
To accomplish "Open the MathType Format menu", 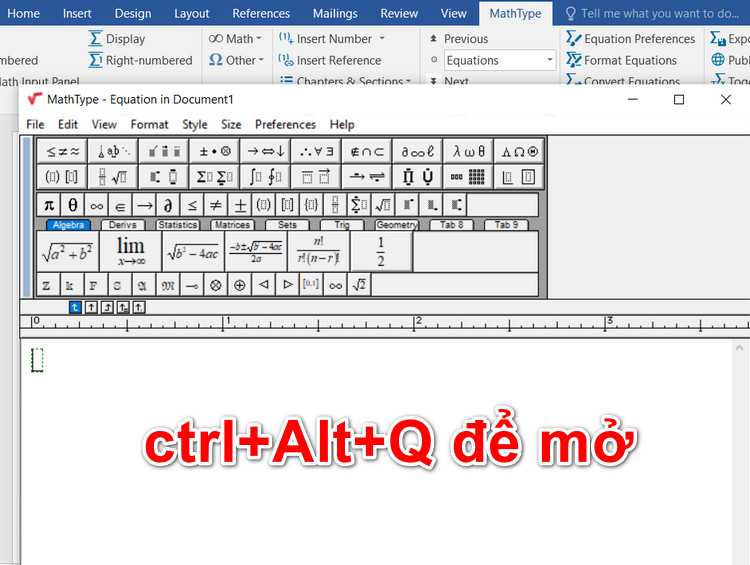I will (149, 125).
